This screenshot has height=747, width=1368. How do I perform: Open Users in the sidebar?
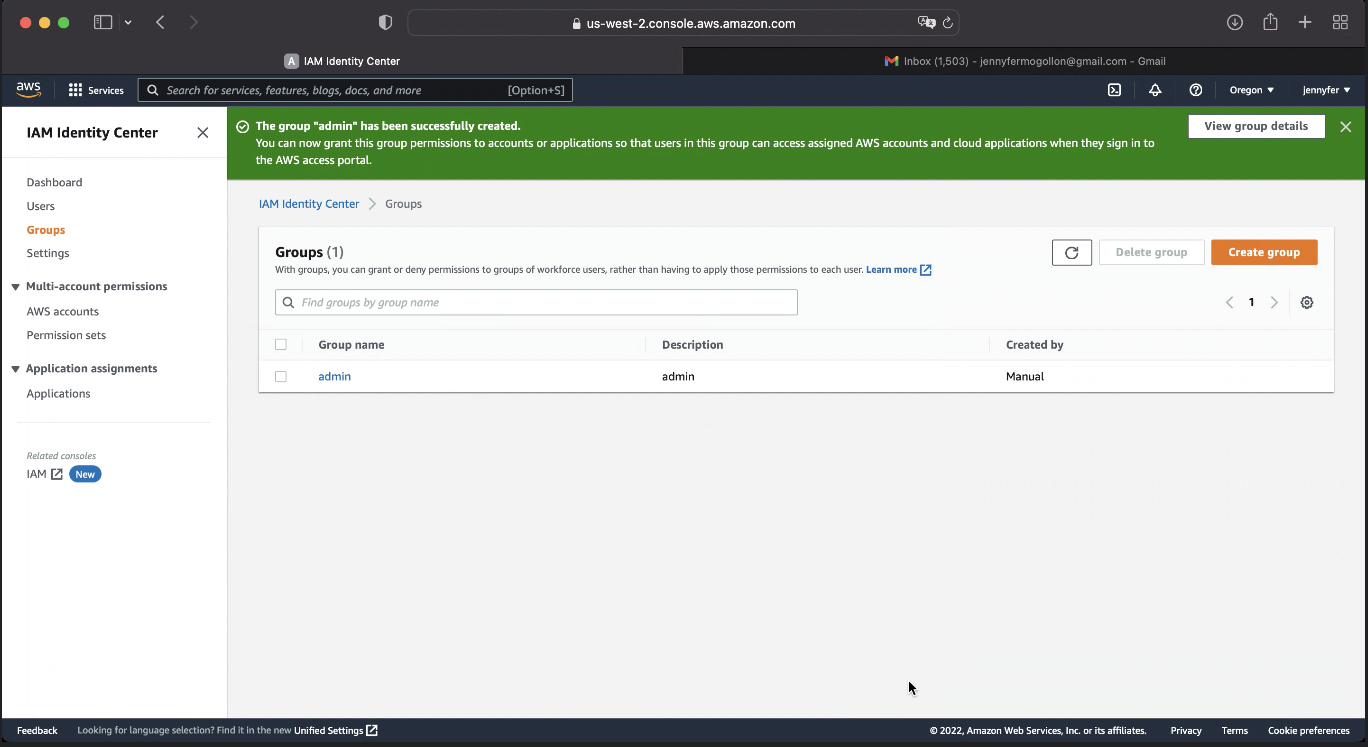coord(41,207)
